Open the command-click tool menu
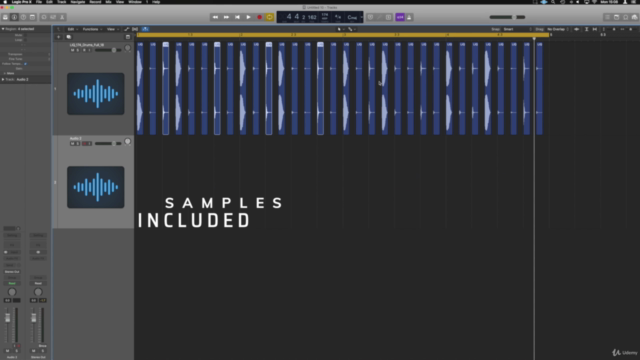 (x=352, y=29)
